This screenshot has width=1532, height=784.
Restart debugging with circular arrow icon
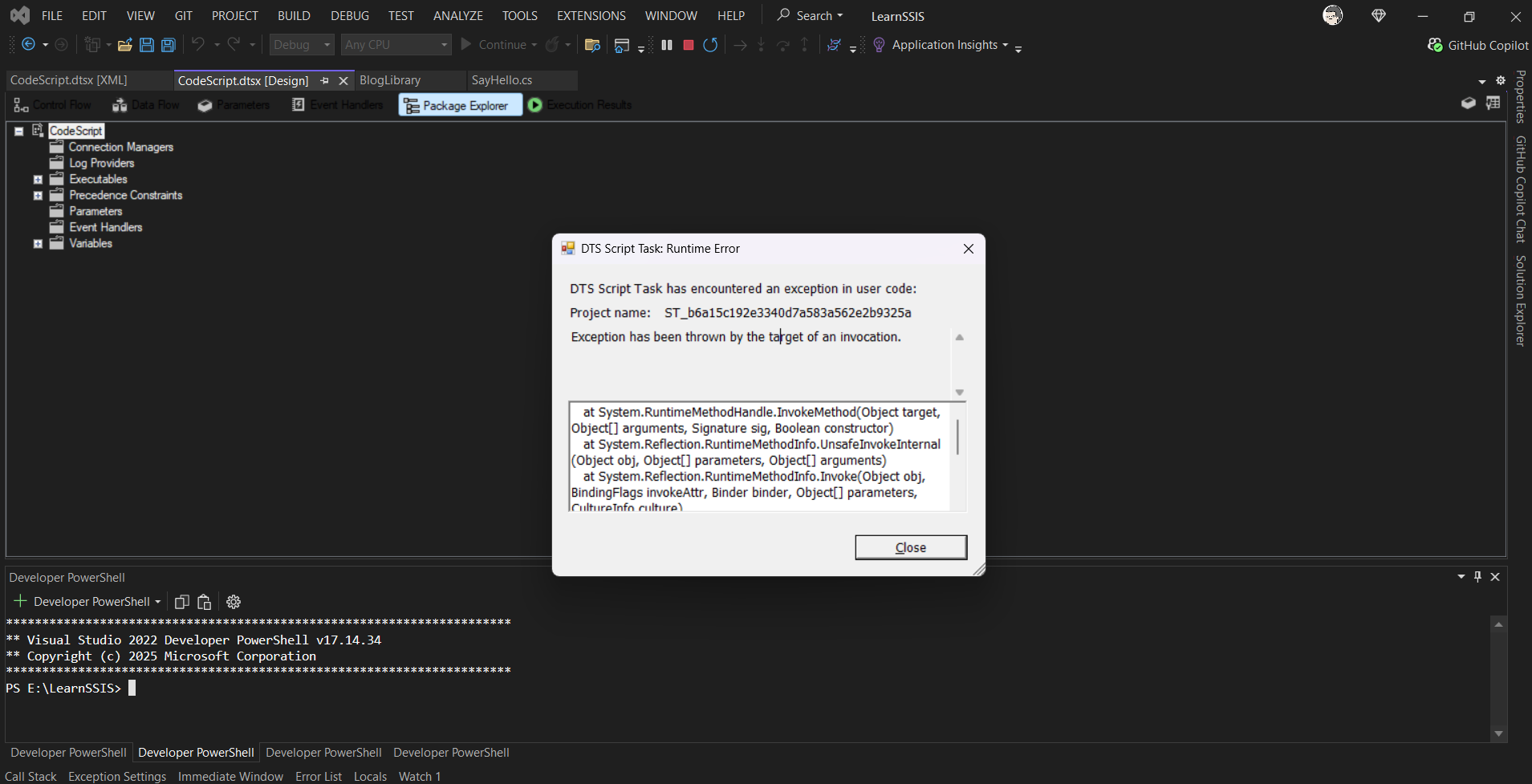coord(710,45)
